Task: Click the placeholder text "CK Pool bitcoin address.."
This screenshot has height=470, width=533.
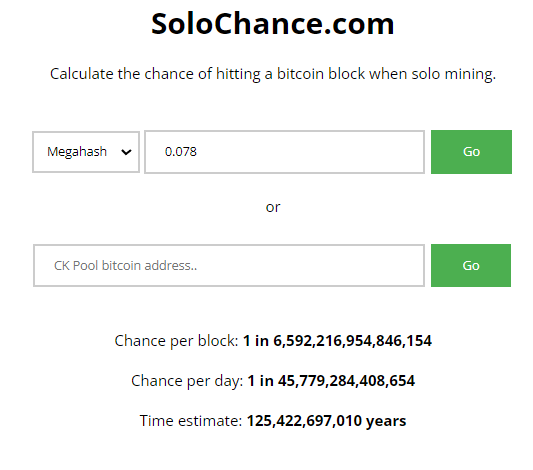Action: tap(125, 265)
